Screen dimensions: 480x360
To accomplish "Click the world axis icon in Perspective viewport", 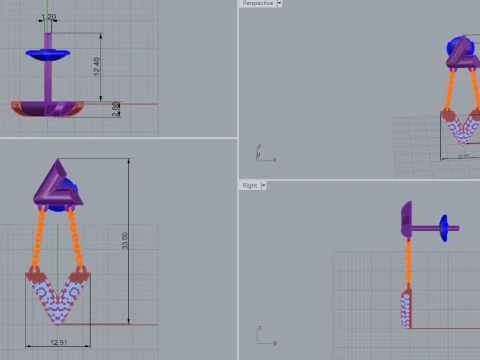I will click(266, 154).
